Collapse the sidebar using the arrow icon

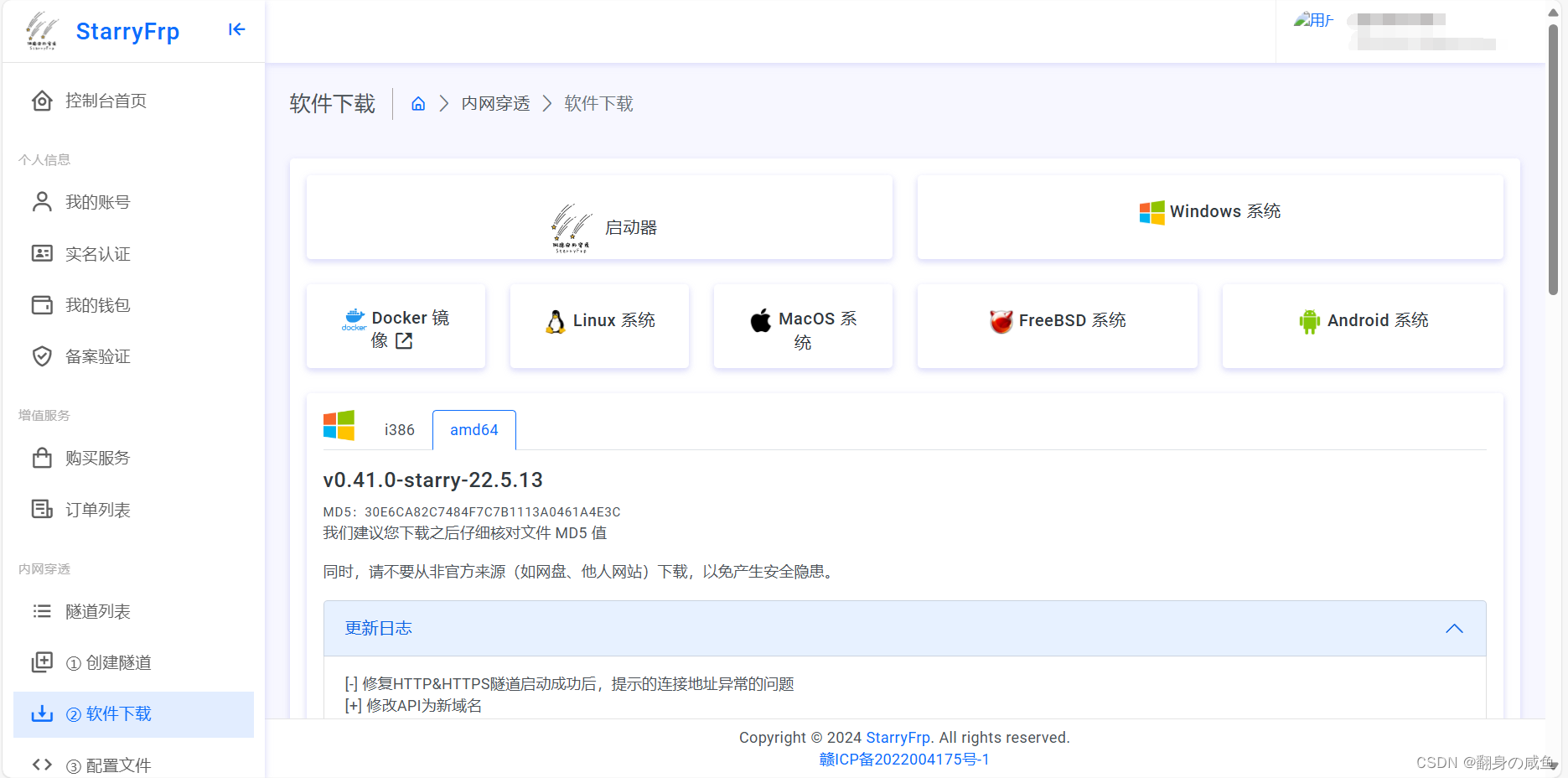pyautogui.click(x=236, y=30)
